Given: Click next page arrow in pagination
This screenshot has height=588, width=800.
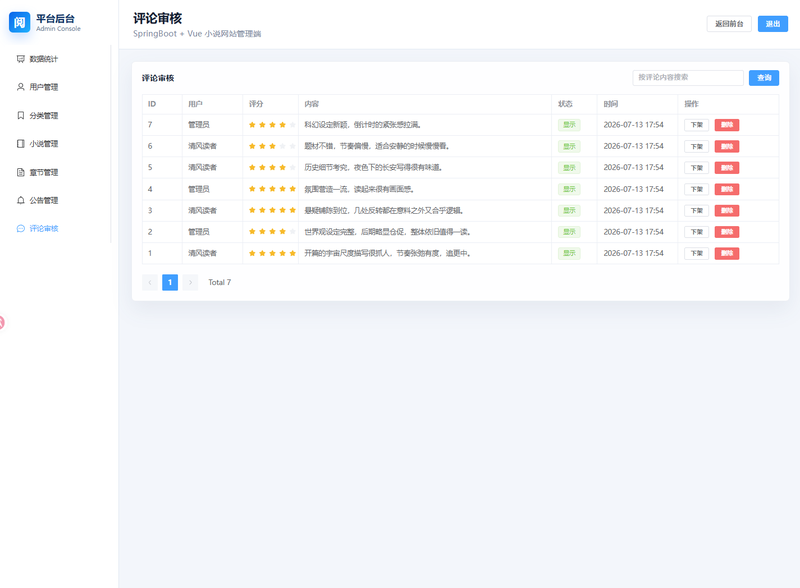Looking at the screenshot, I should (x=190, y=282).
